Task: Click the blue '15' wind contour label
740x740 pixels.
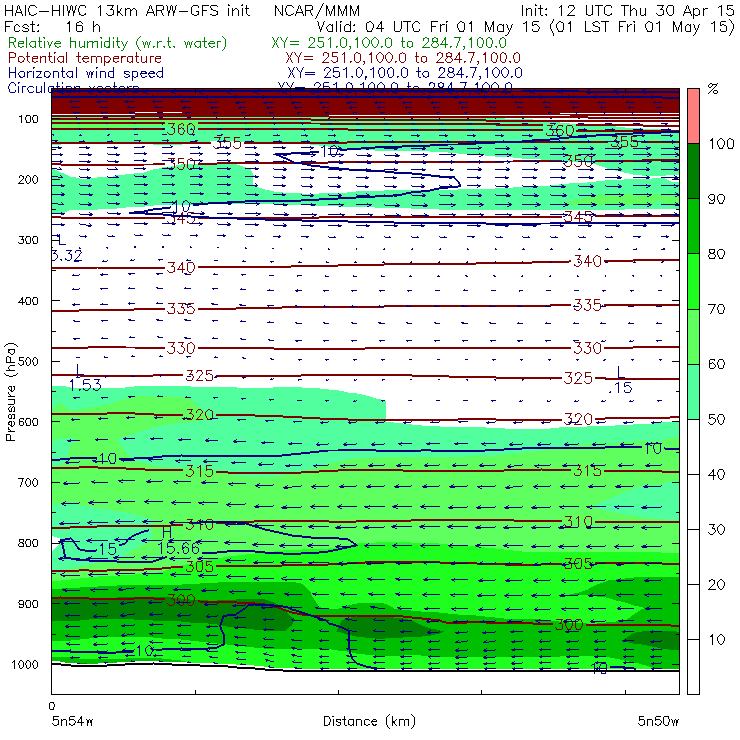Action: tap(108, 549)
